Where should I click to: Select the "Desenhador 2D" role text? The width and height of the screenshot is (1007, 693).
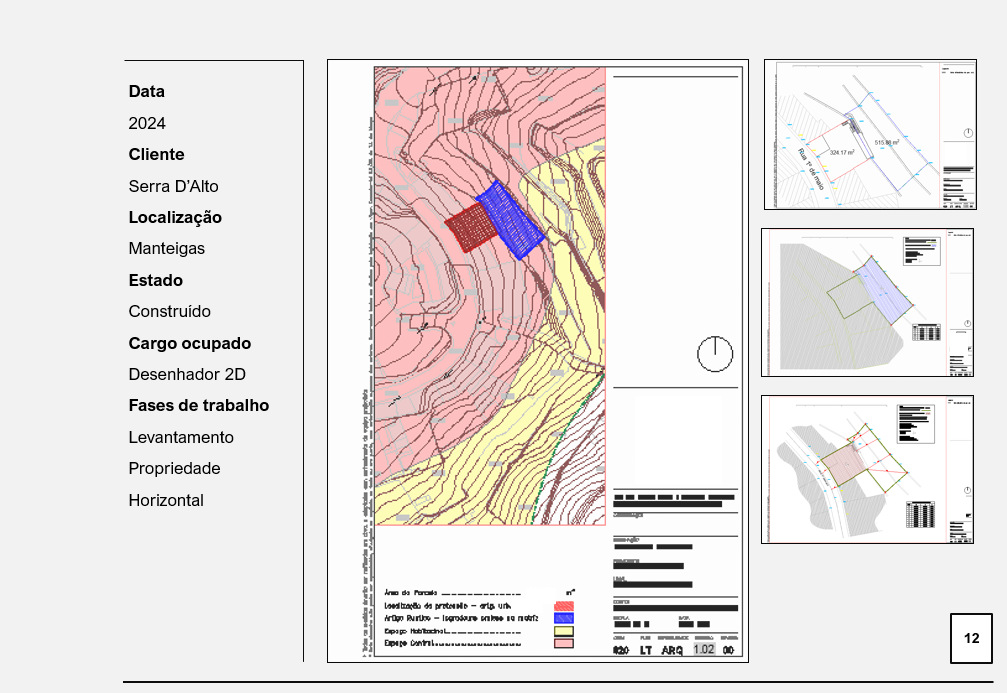[x=187, y=374]
